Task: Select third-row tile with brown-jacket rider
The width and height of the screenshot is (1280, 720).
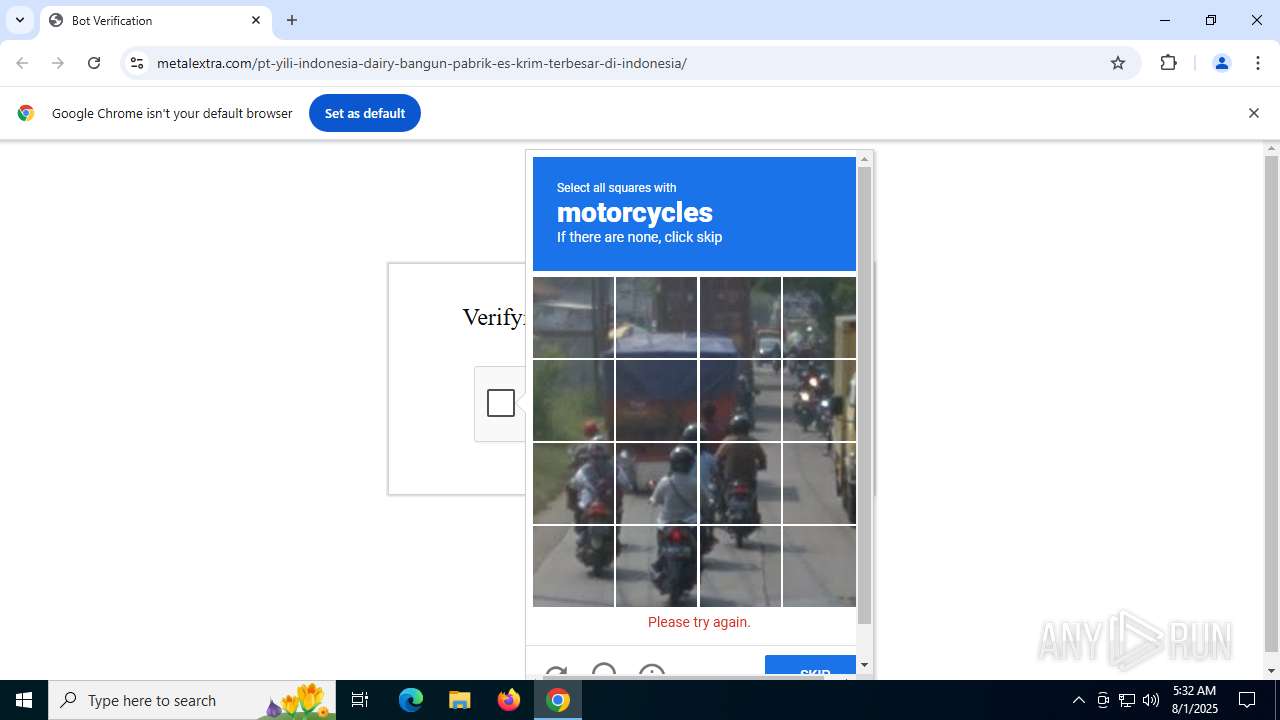Action: [740, 483]
